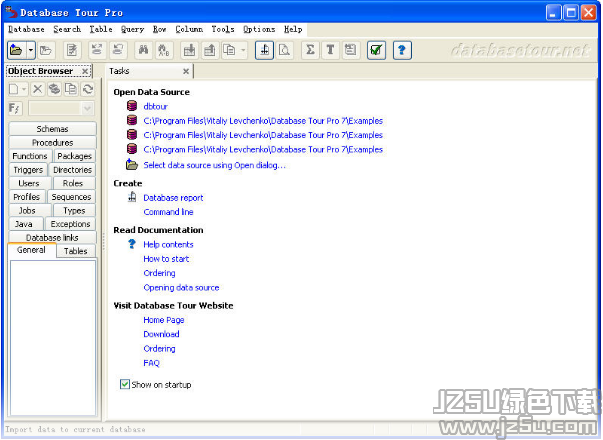The width and height of the screenshot is (603, 440).
Task: Open the Home Page link
Action: (x=164, y=320)
